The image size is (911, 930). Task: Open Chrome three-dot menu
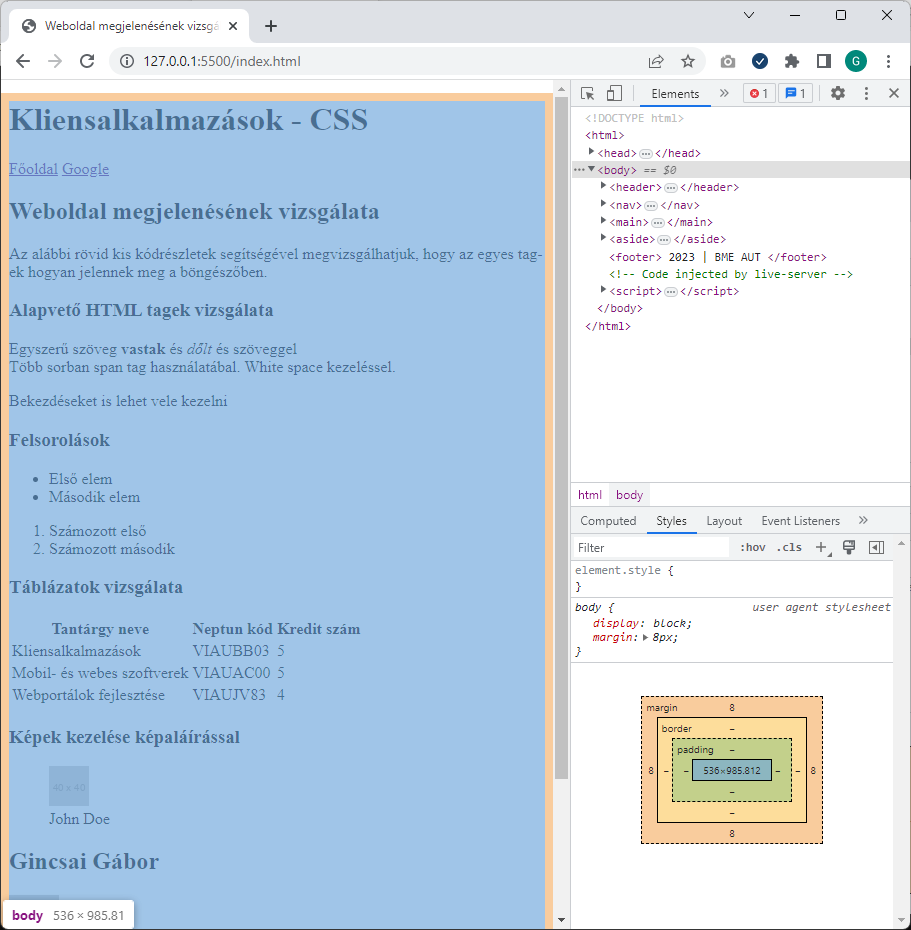pyautogui.click(x=888, y=61)
